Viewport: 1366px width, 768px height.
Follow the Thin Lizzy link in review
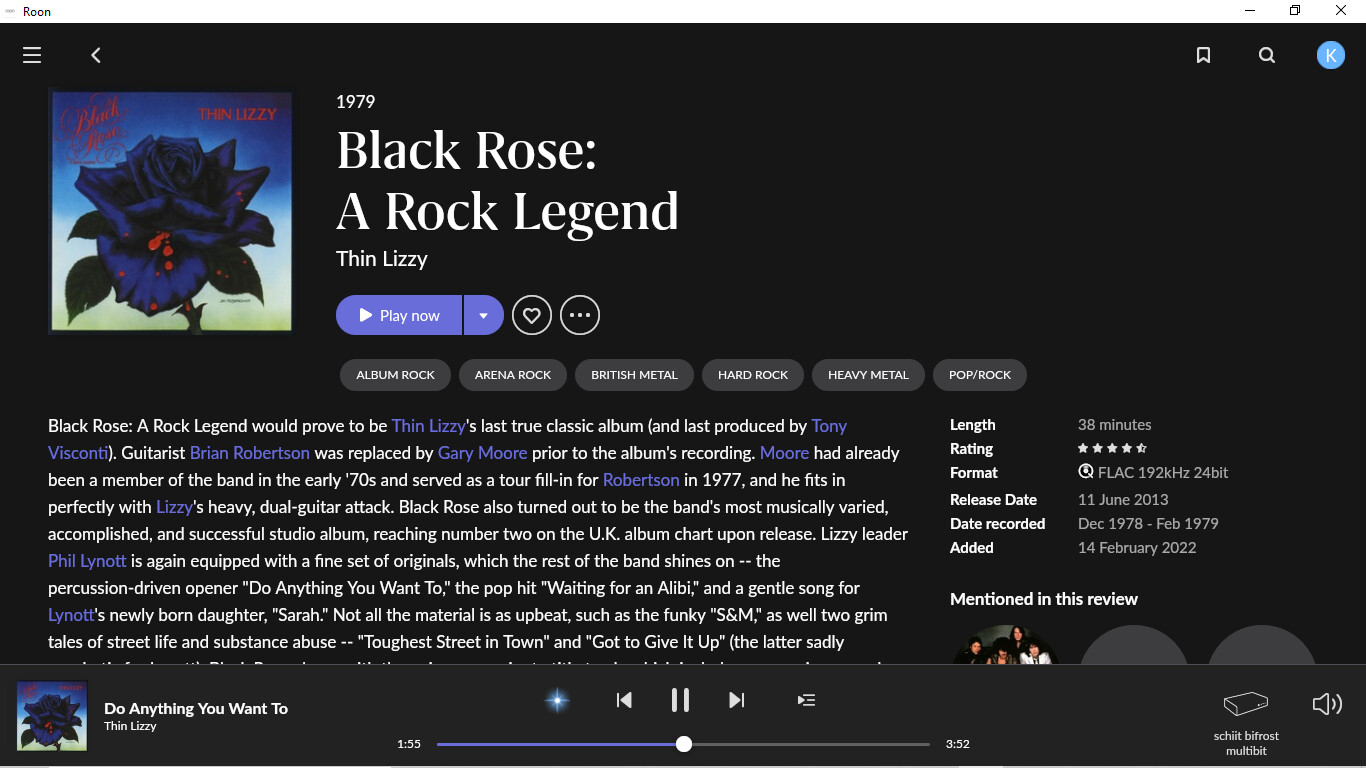pos(428,426)
